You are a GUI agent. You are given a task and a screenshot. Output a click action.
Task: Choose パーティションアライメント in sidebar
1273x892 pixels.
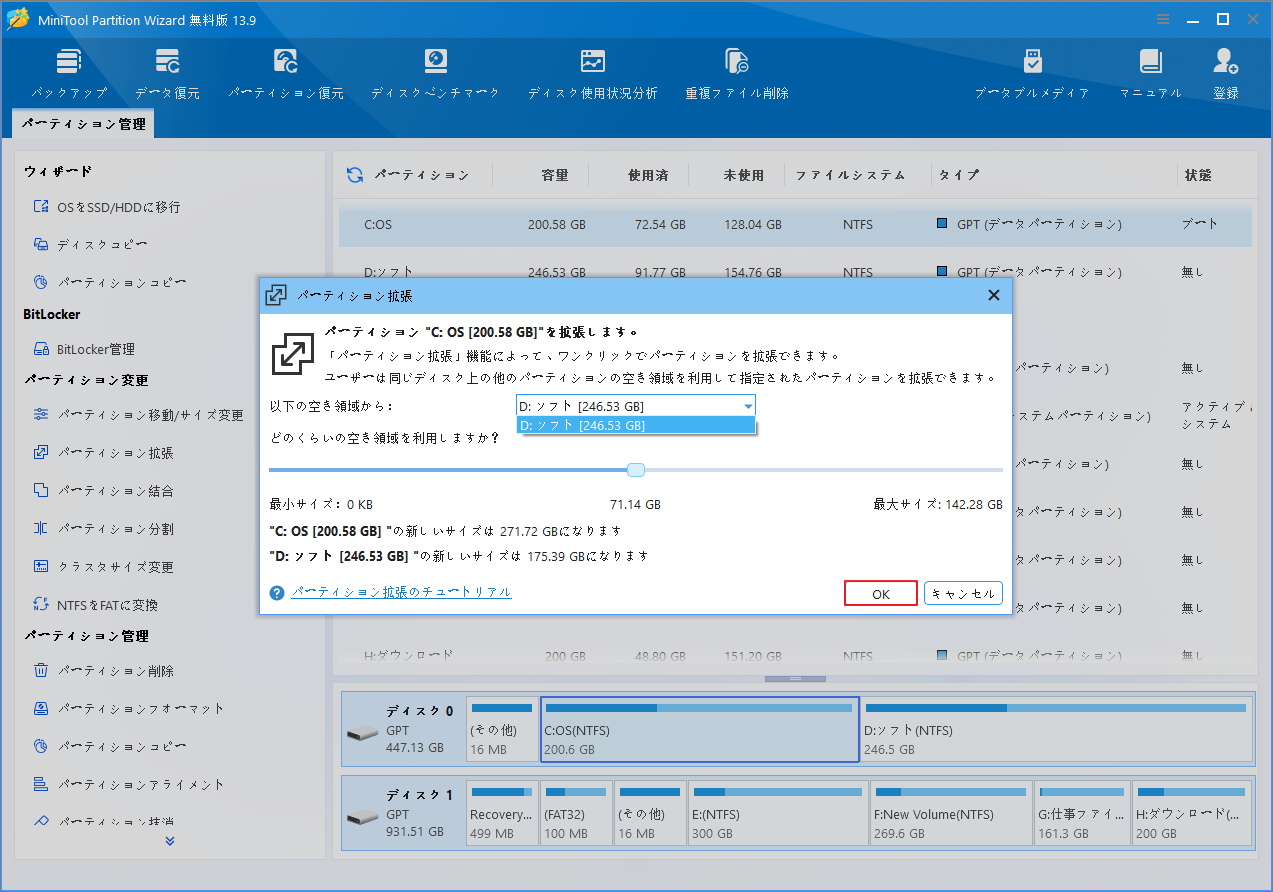[x=128, y=785]
